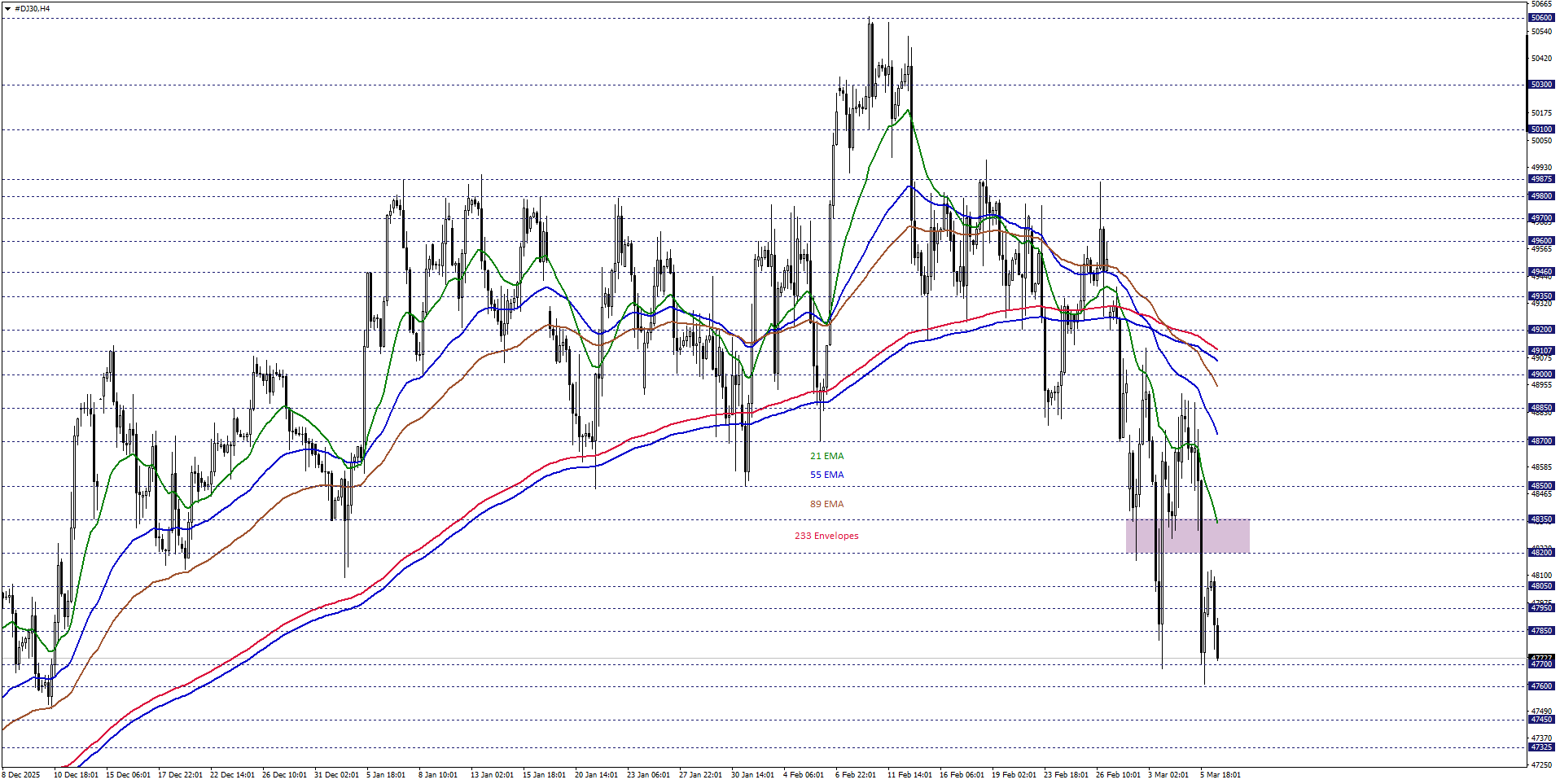Select the blue 55 EMA text label
The width and height of the screenshot is (1560, 784).
[x=826, y=475]
